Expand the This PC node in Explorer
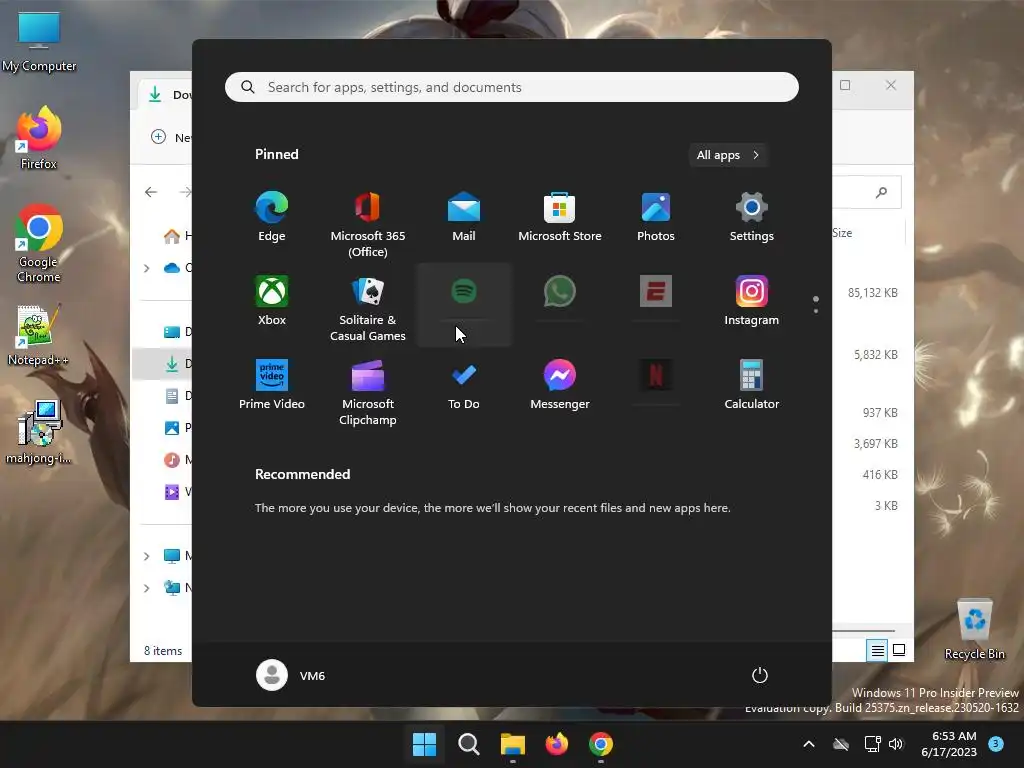 tap(146, 556)
